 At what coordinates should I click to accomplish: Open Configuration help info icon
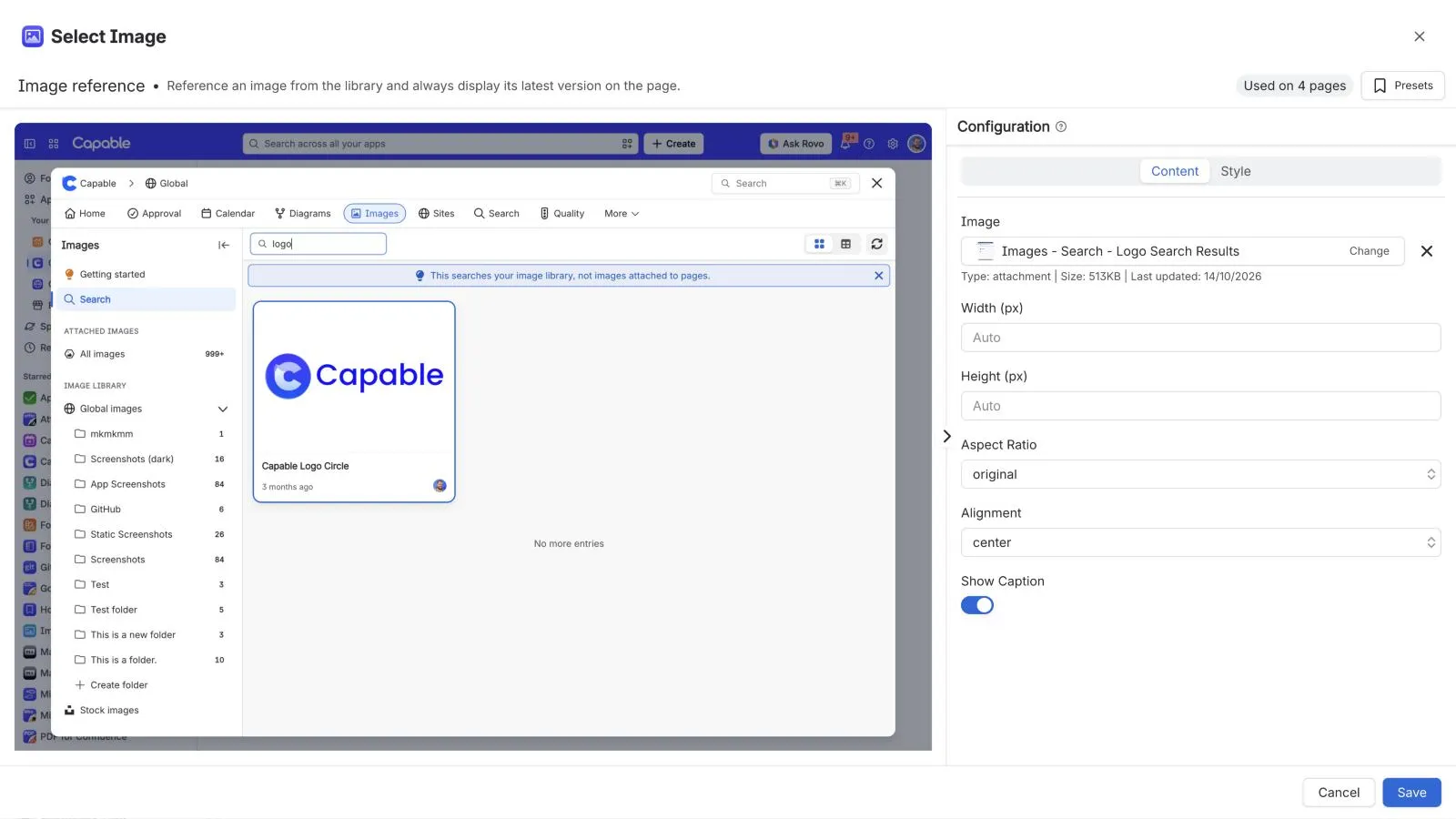tap(1061, 126)
